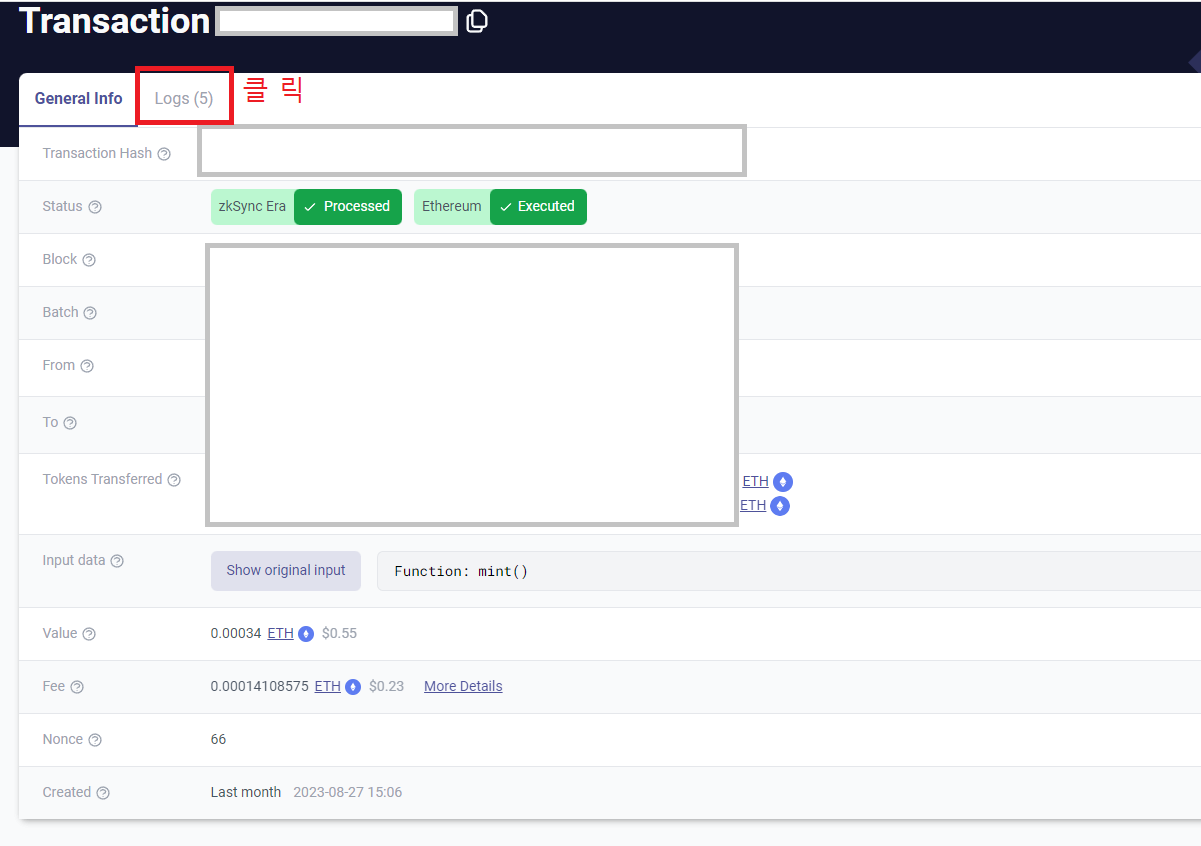Select the fee amount 0.00014108575
This screenshot has height=846, width=1201.
(260, 686)
